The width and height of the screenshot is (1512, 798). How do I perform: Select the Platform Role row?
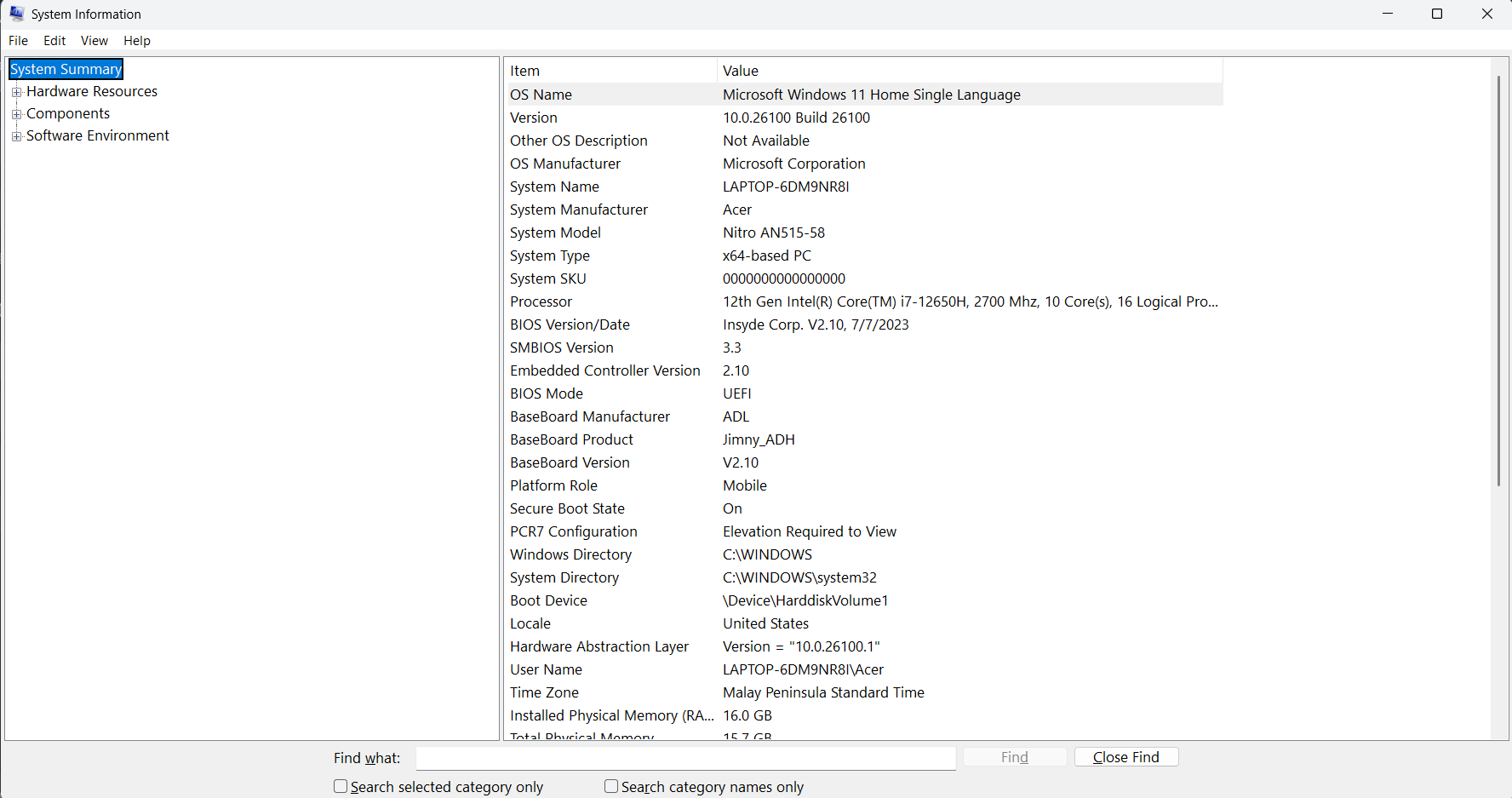[864, 485]
